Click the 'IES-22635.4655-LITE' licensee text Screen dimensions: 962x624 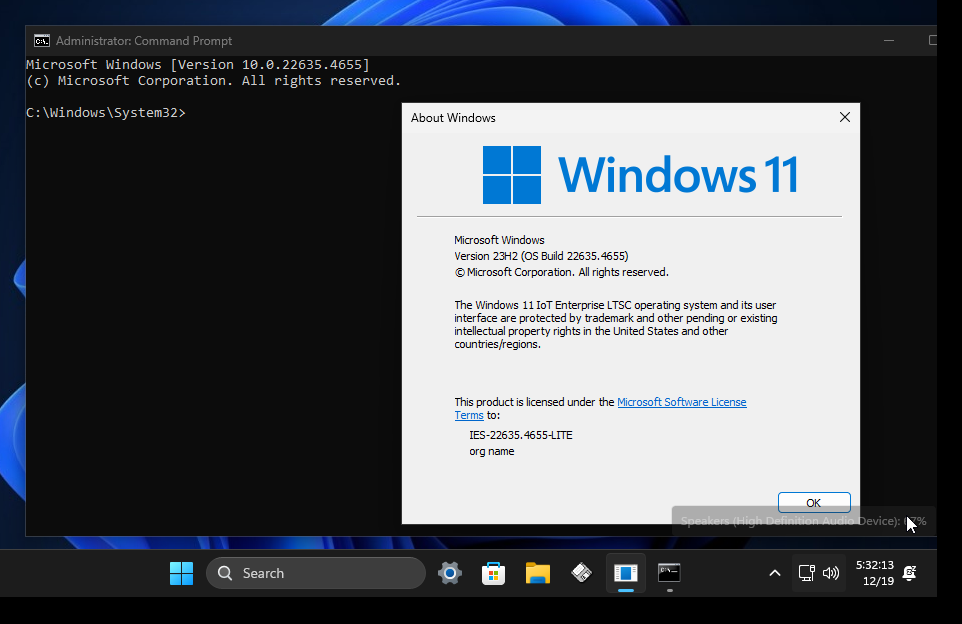[x=521, y=435]
